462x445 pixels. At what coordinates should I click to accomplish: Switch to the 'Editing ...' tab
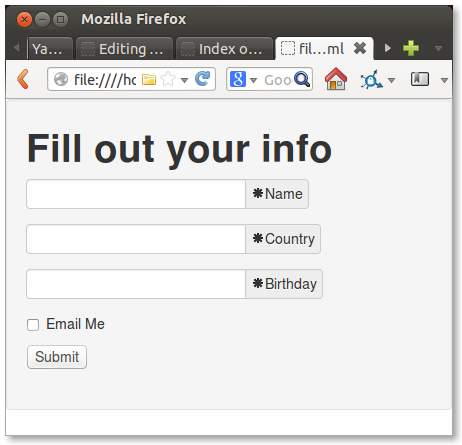tap(124, 49)
